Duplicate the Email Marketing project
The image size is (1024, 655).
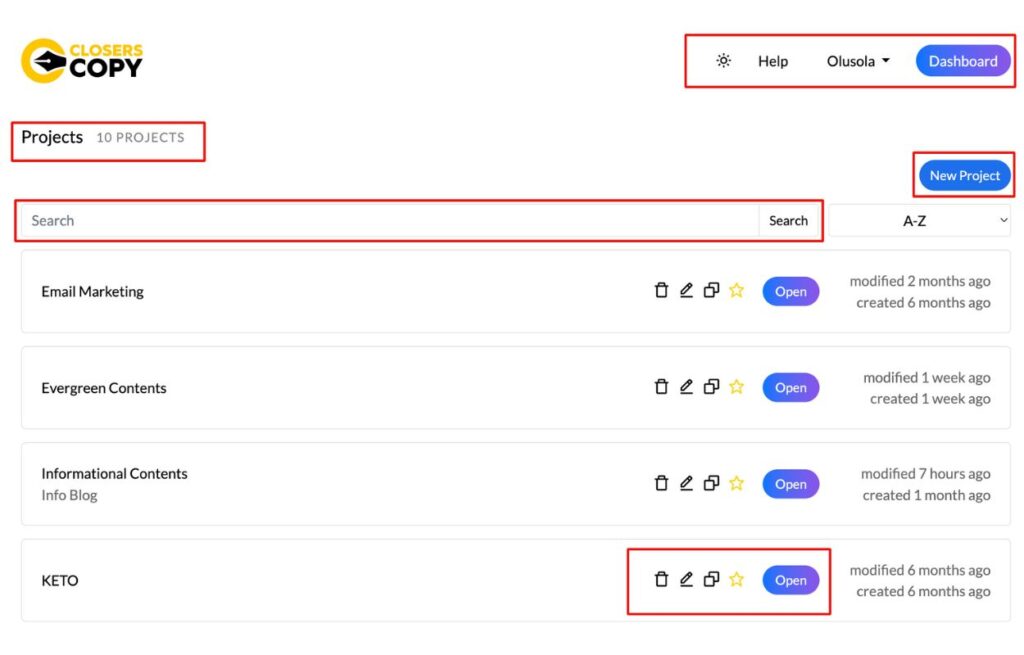point(711,291)
